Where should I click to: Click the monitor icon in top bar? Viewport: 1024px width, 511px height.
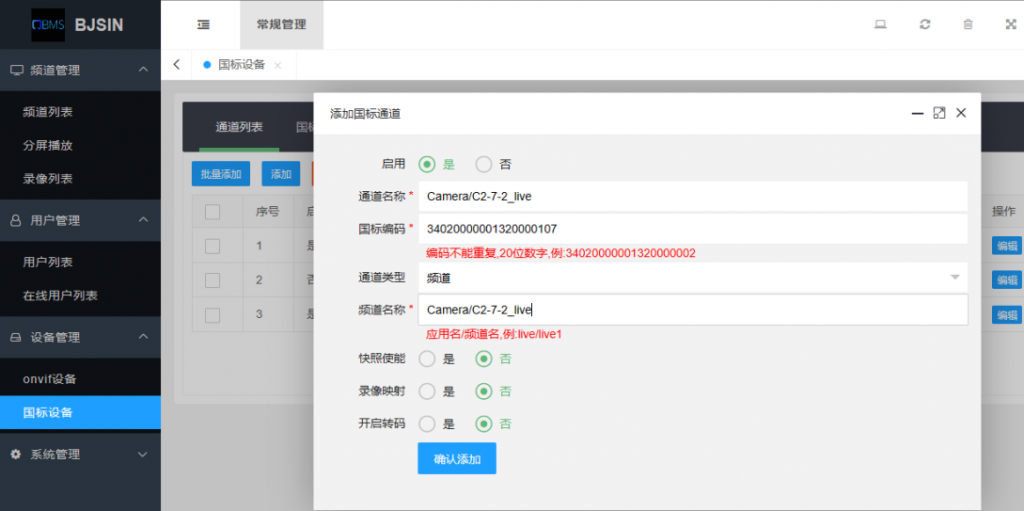[x=881, y=25]
